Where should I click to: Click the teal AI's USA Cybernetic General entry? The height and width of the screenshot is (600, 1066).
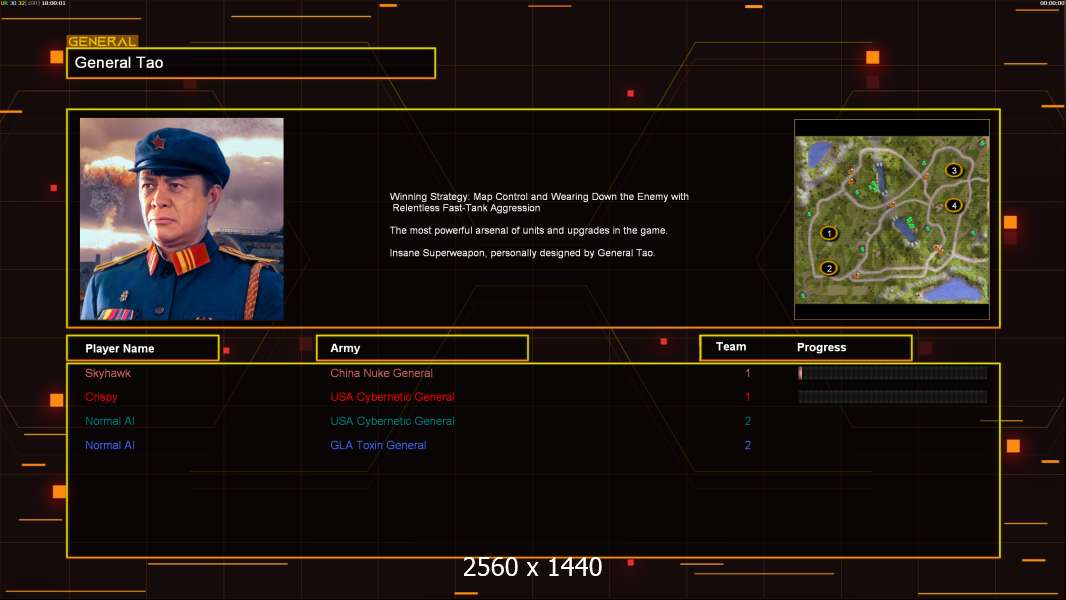pyautogui.click(x=392, y=421)
